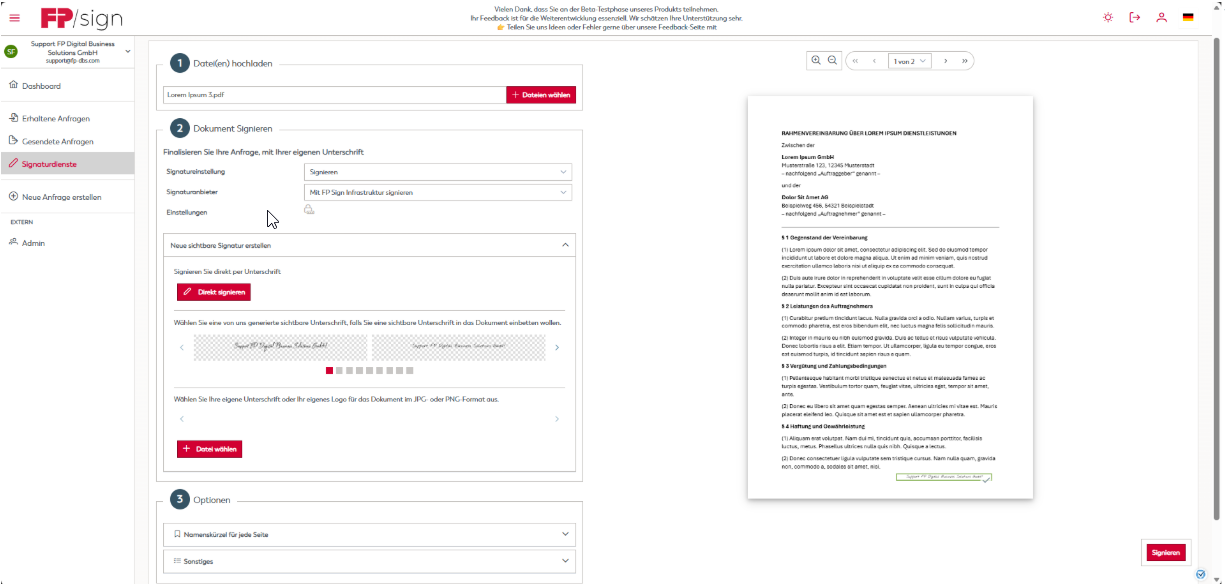The width and height of the screenshot is (1225, 584).
Task: Select the red first carousel page dot
Action: [329, 370]
